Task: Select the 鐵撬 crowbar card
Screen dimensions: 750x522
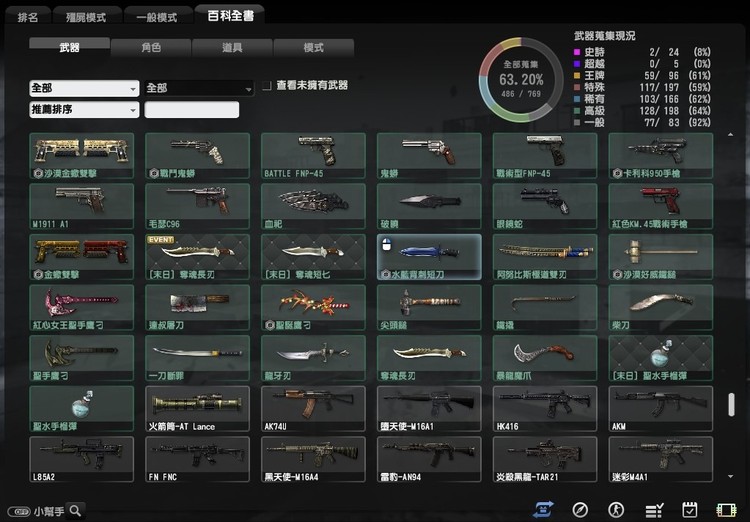Action: 545,308
